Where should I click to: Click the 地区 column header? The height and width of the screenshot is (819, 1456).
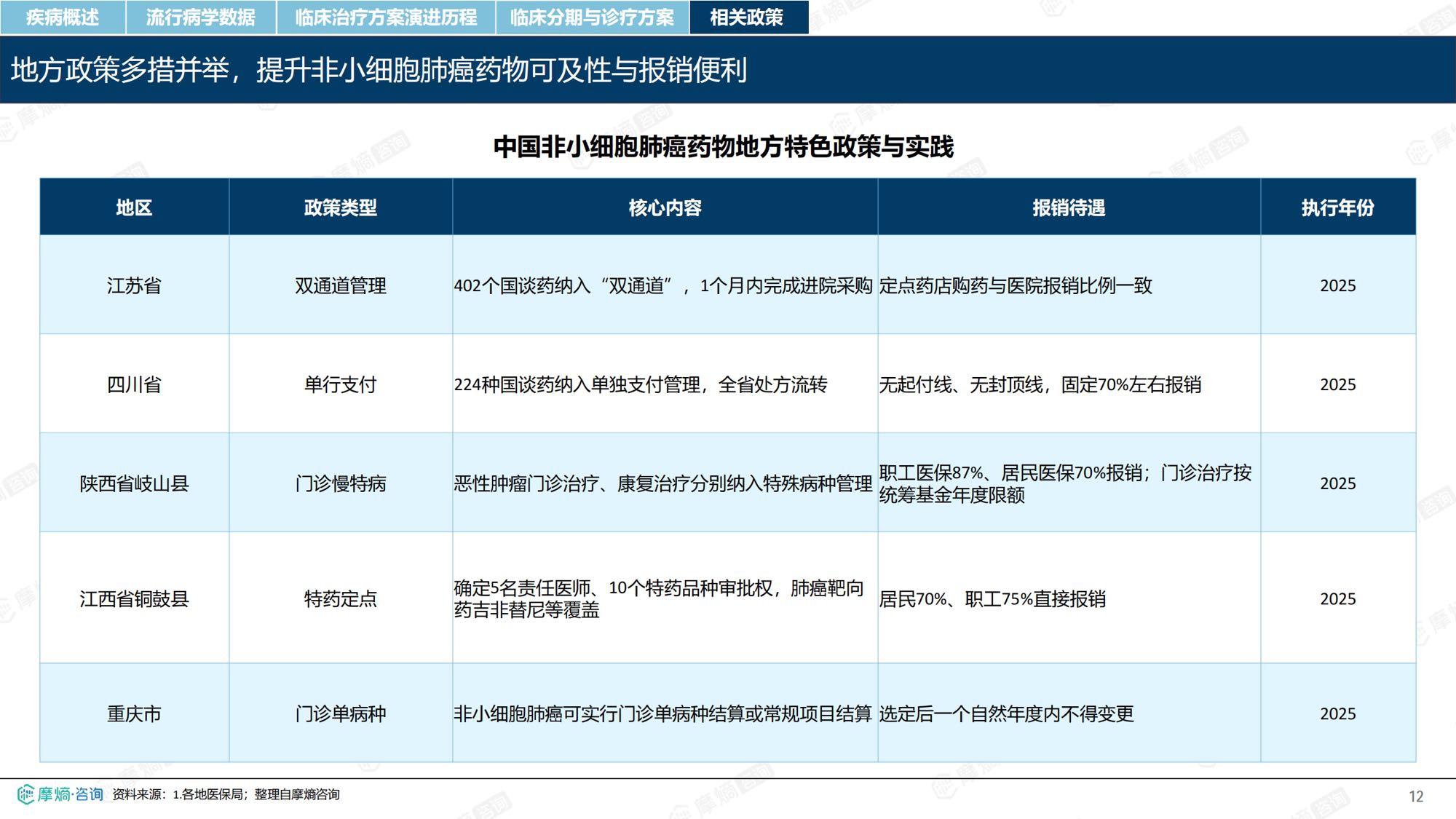coord(135,207)
